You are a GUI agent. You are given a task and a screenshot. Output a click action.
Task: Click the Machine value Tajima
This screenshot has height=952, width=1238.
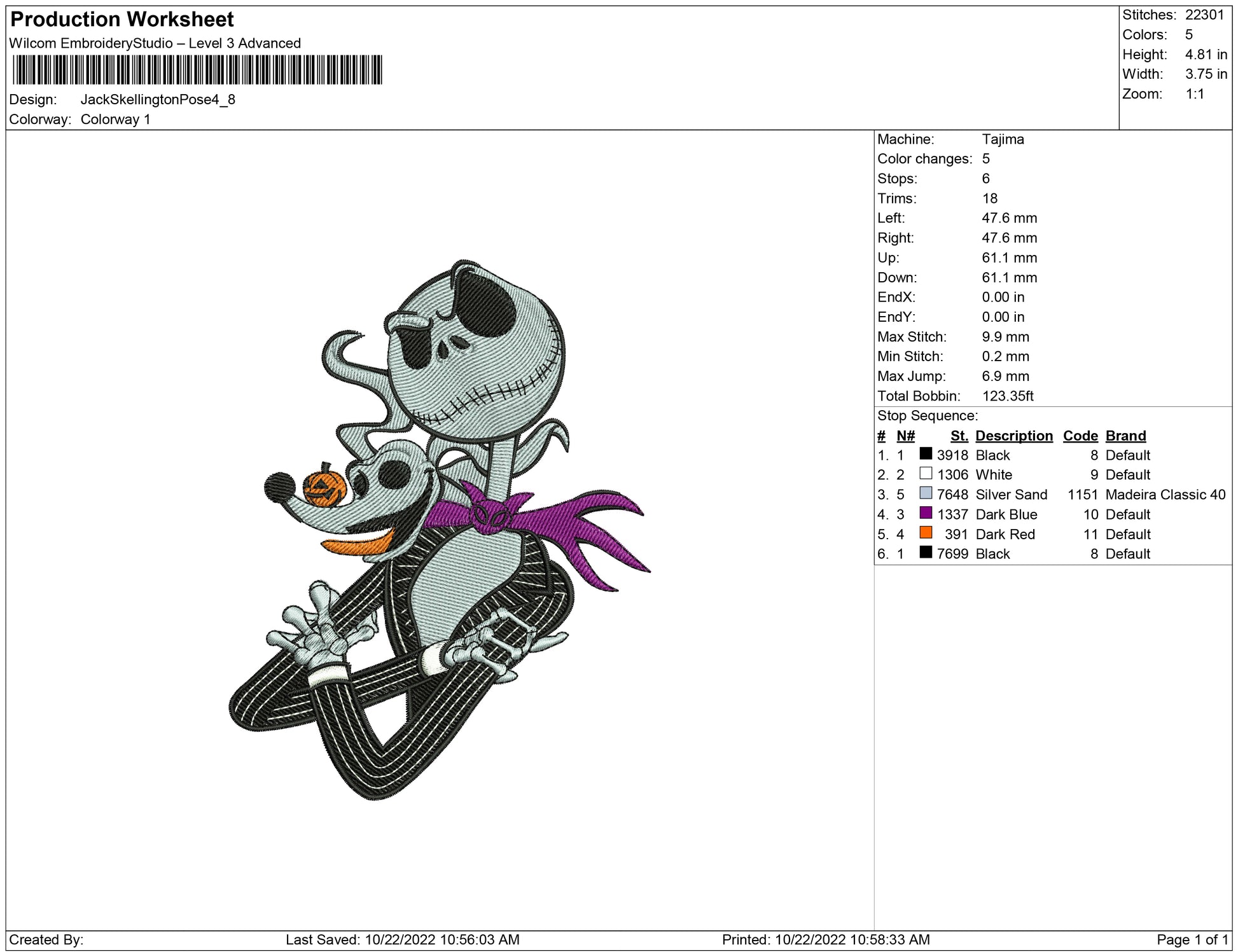pos(1003,139)
